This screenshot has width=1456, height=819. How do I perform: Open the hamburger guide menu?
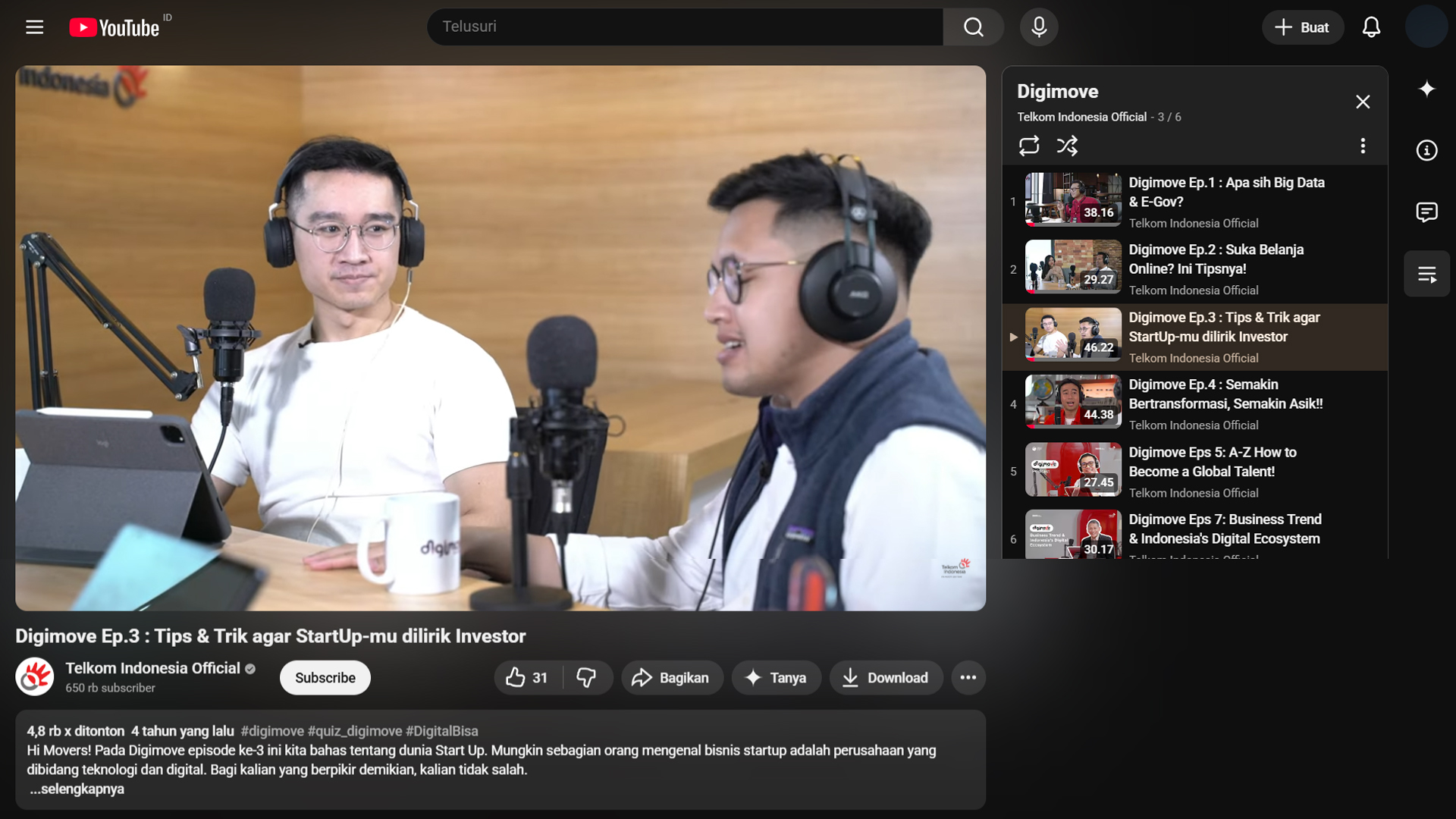point(35,27)
